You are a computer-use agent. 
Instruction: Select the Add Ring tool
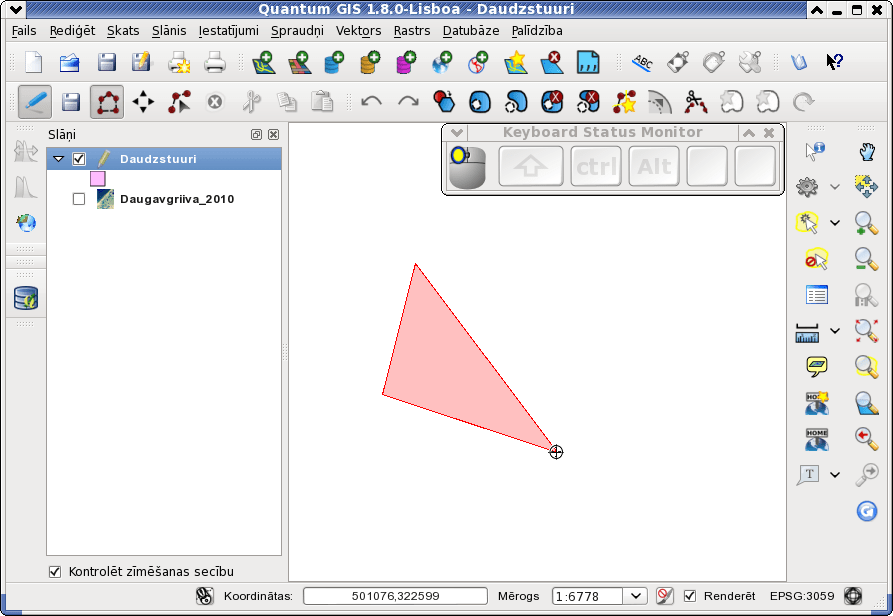point(480,102)
